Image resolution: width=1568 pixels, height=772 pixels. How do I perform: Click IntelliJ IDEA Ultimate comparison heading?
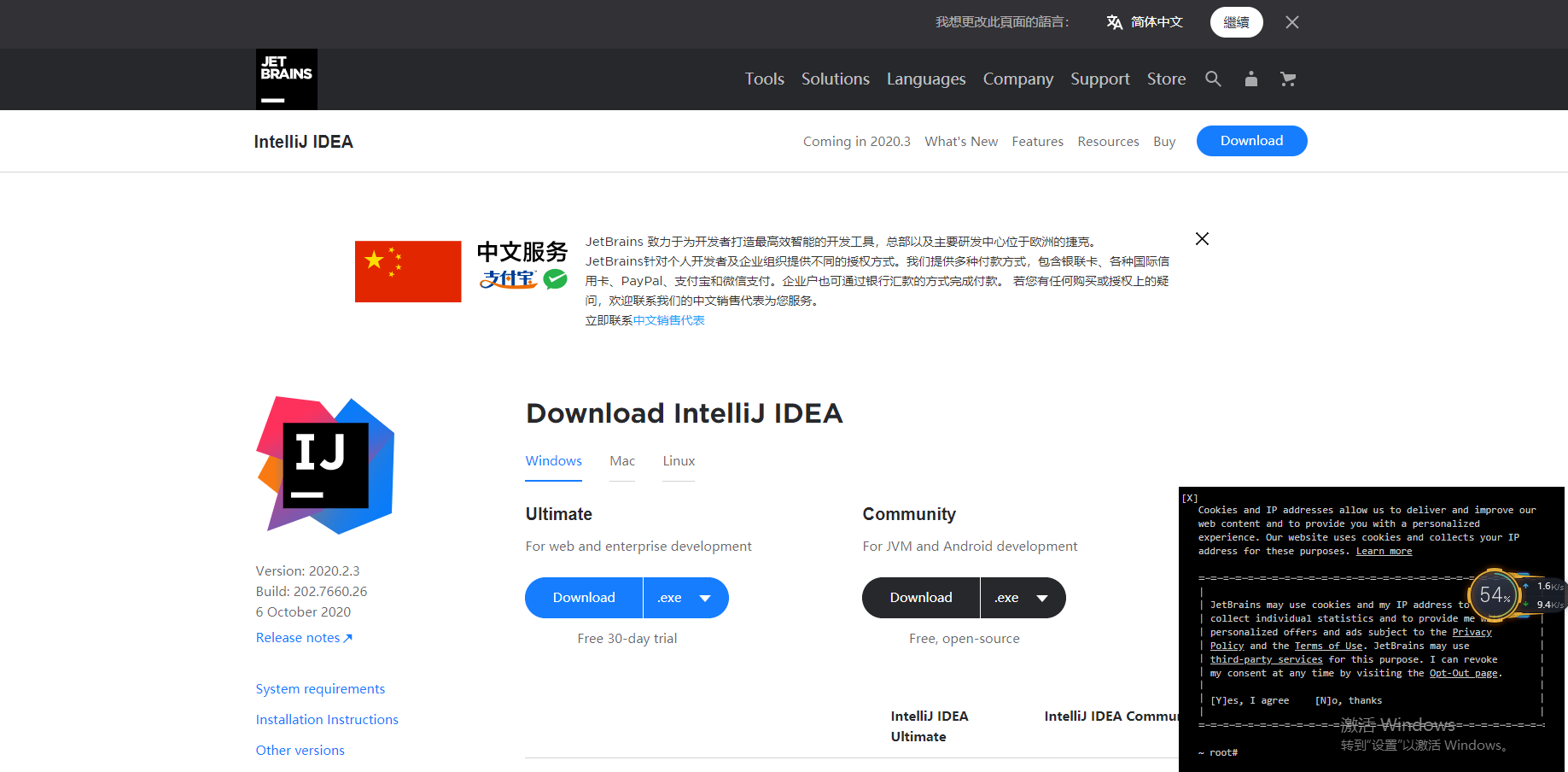click(x=930, y=727)
